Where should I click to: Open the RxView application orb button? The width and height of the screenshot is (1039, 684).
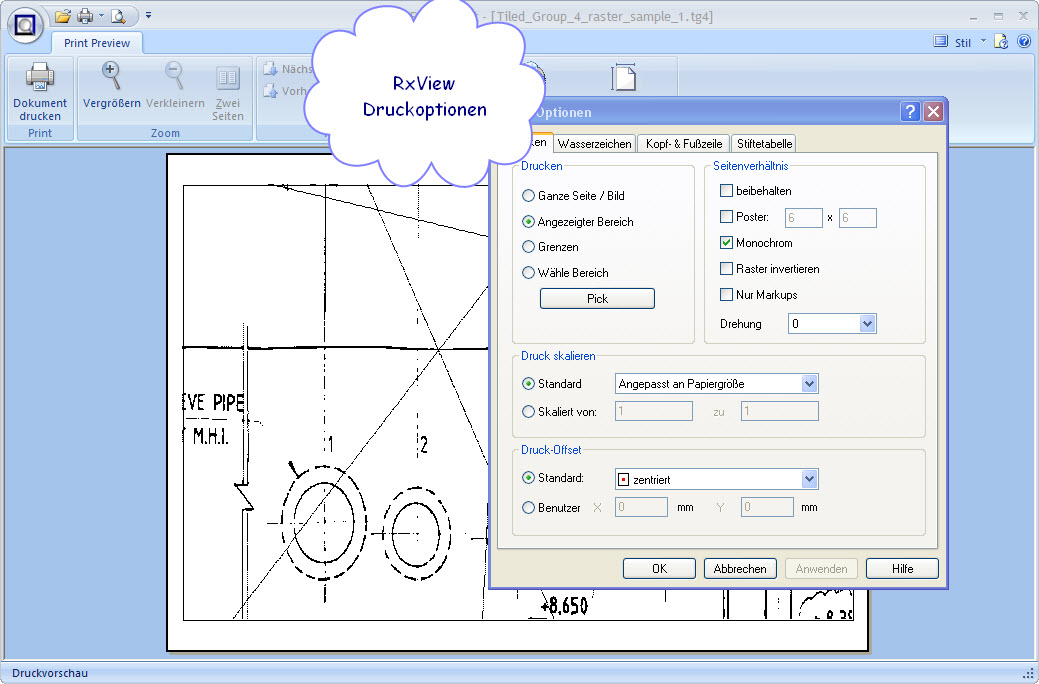coord(23,22)
